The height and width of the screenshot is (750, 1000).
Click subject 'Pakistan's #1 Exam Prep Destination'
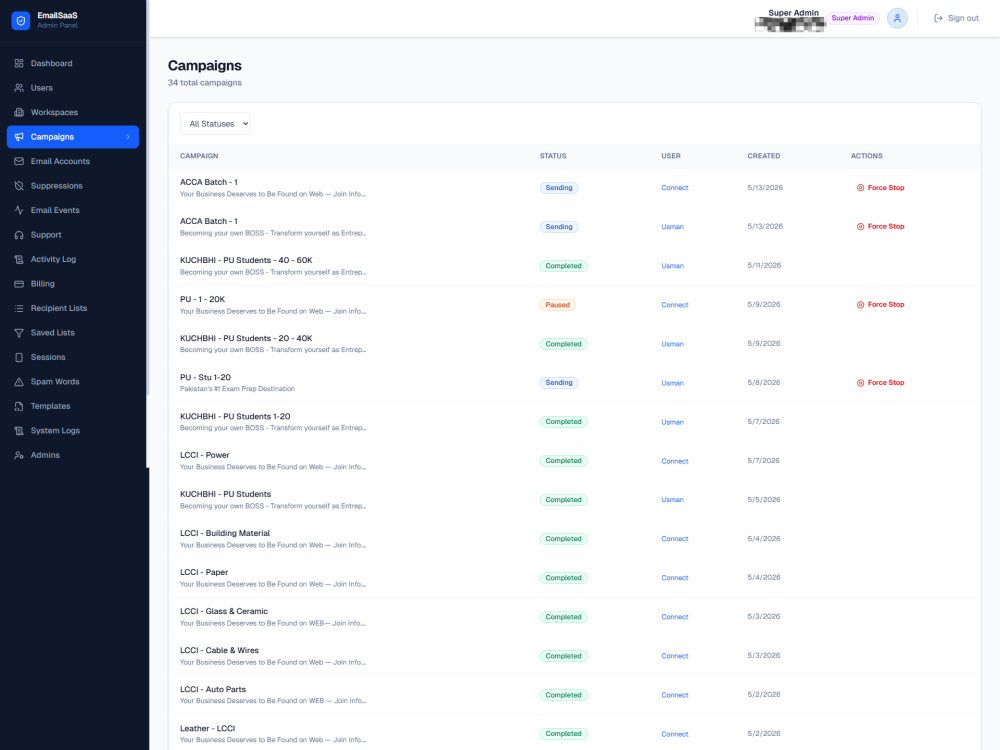pos(237,389)
